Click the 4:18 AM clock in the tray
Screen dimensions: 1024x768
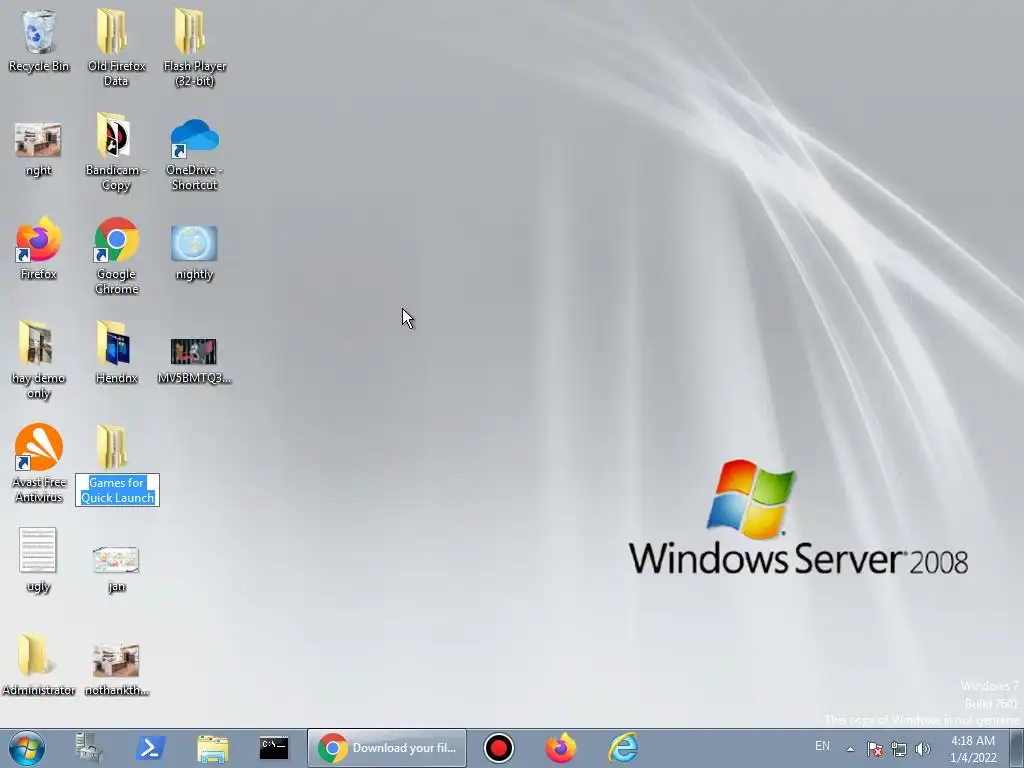973,749
